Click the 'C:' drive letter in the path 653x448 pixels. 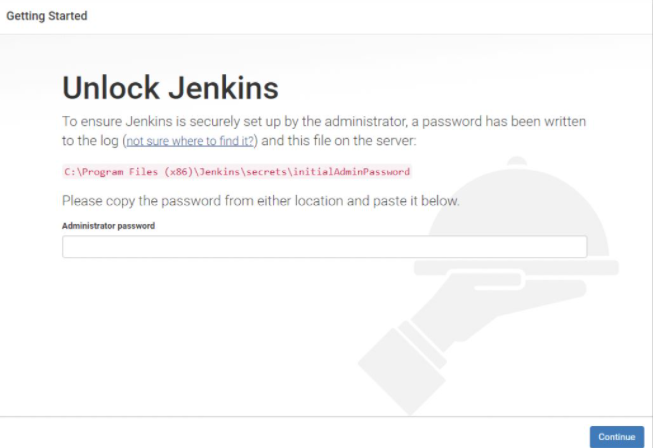tap(70, 172)
